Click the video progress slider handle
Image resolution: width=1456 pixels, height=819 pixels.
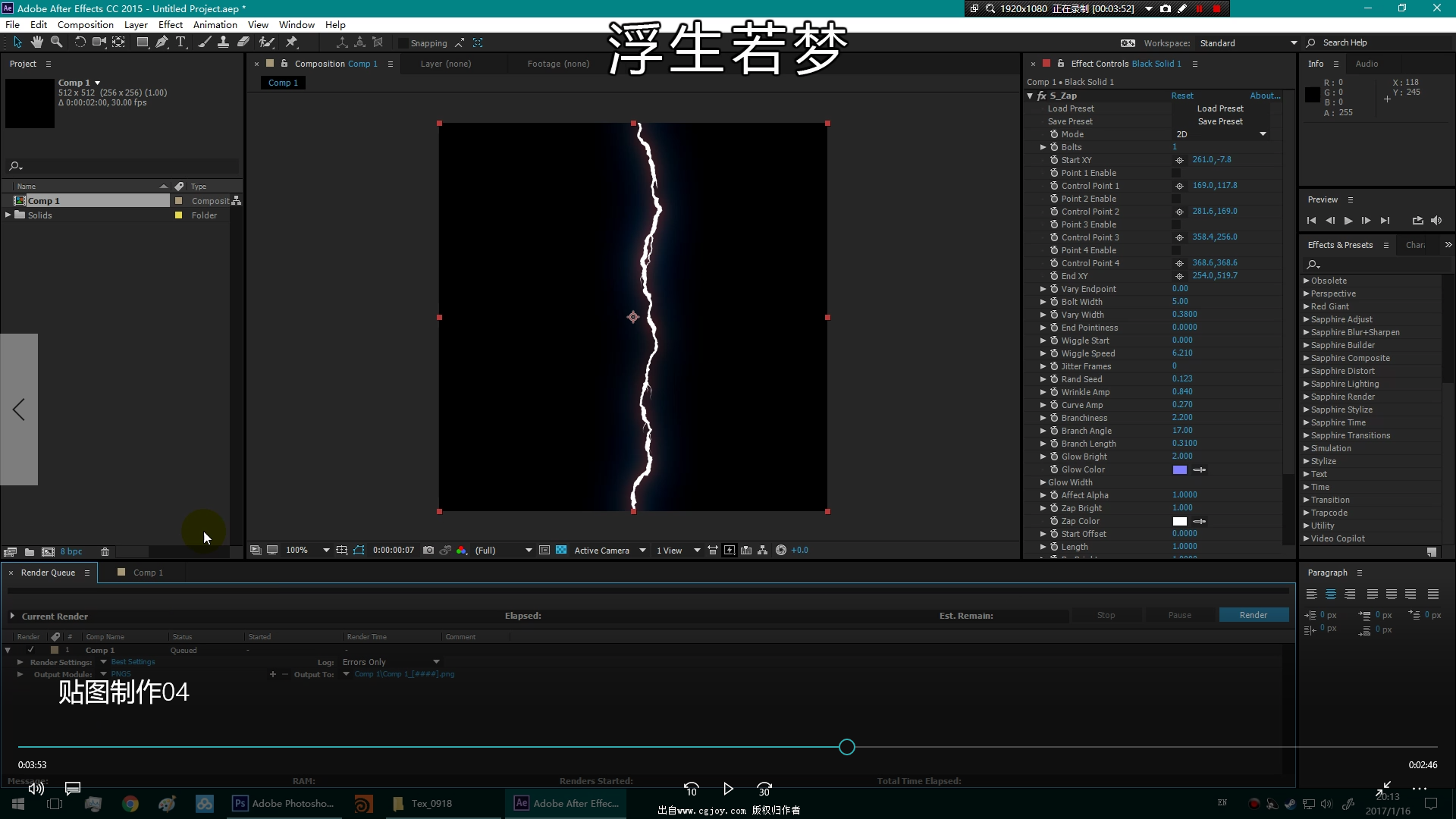(847, 748)
